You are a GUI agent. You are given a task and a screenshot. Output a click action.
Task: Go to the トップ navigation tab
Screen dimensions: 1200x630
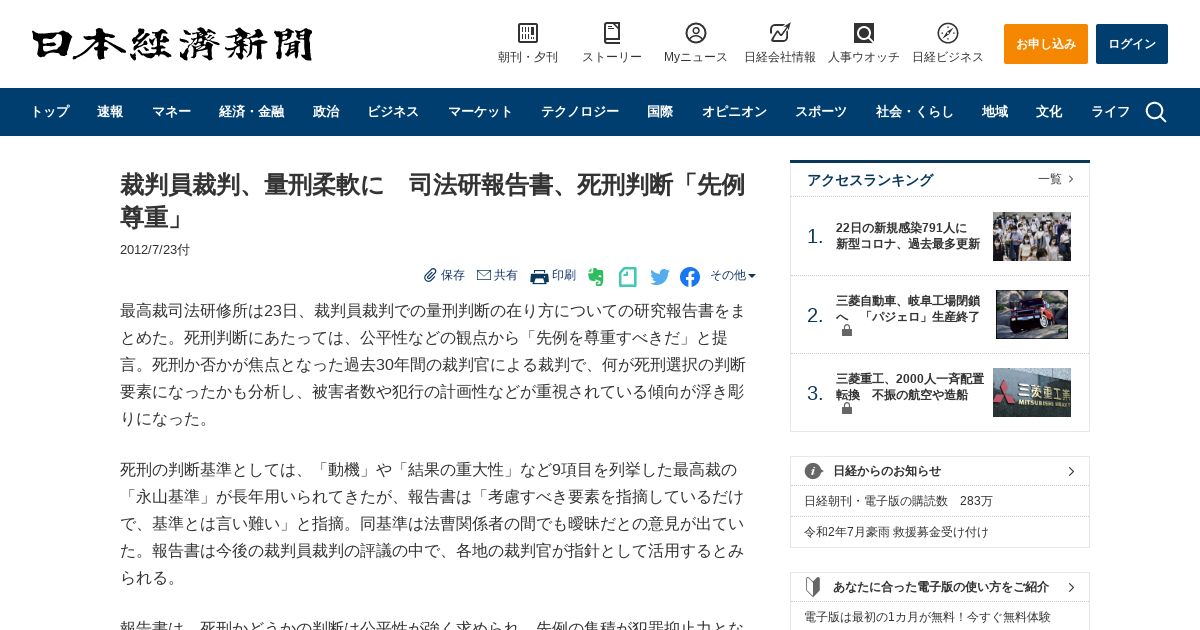(x=50, y=112)
